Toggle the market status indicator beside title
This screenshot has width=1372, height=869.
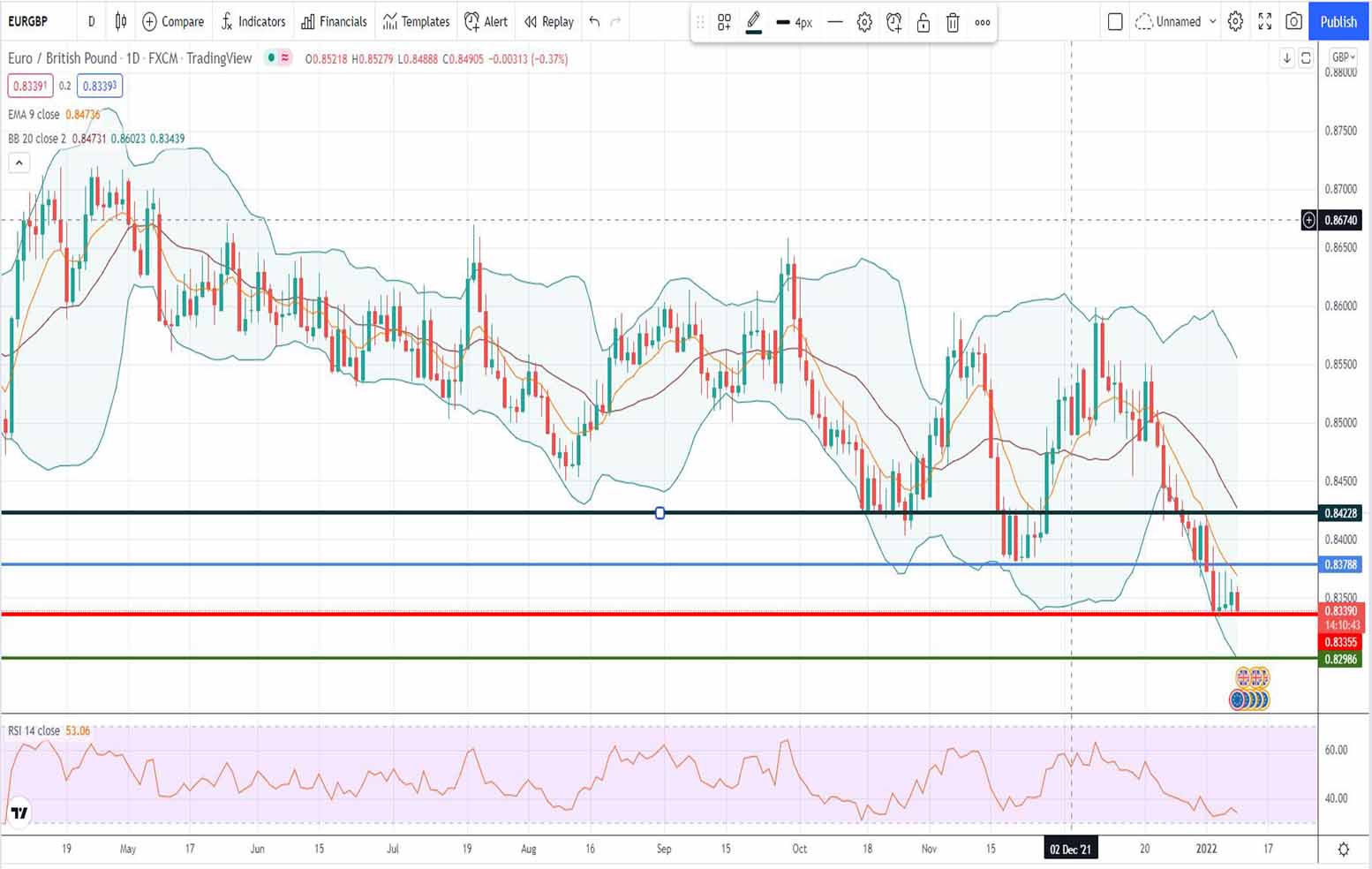pos(279,58)
